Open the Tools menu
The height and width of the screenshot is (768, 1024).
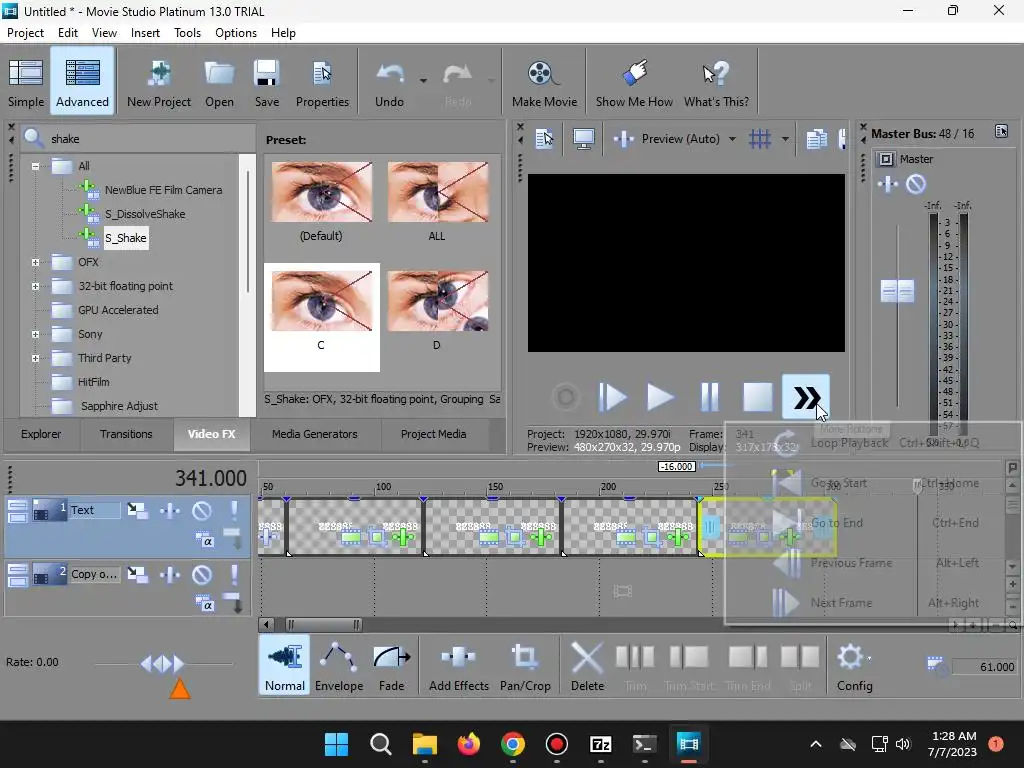tap(187, 33)
